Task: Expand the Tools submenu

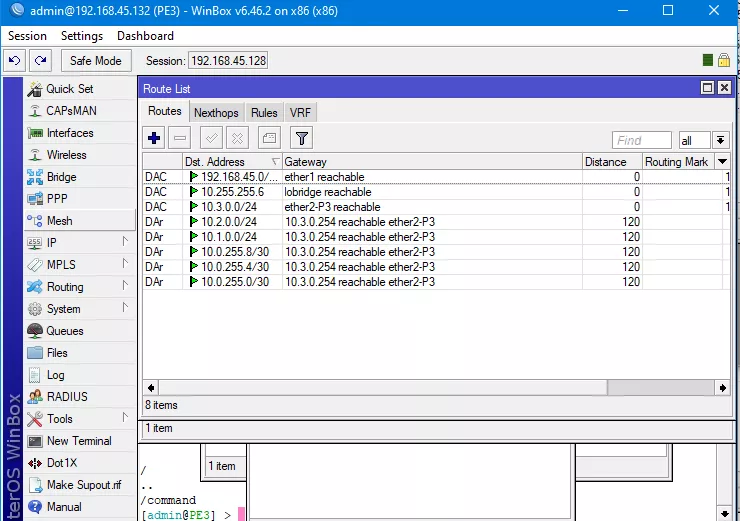Action: click(79, 419)
